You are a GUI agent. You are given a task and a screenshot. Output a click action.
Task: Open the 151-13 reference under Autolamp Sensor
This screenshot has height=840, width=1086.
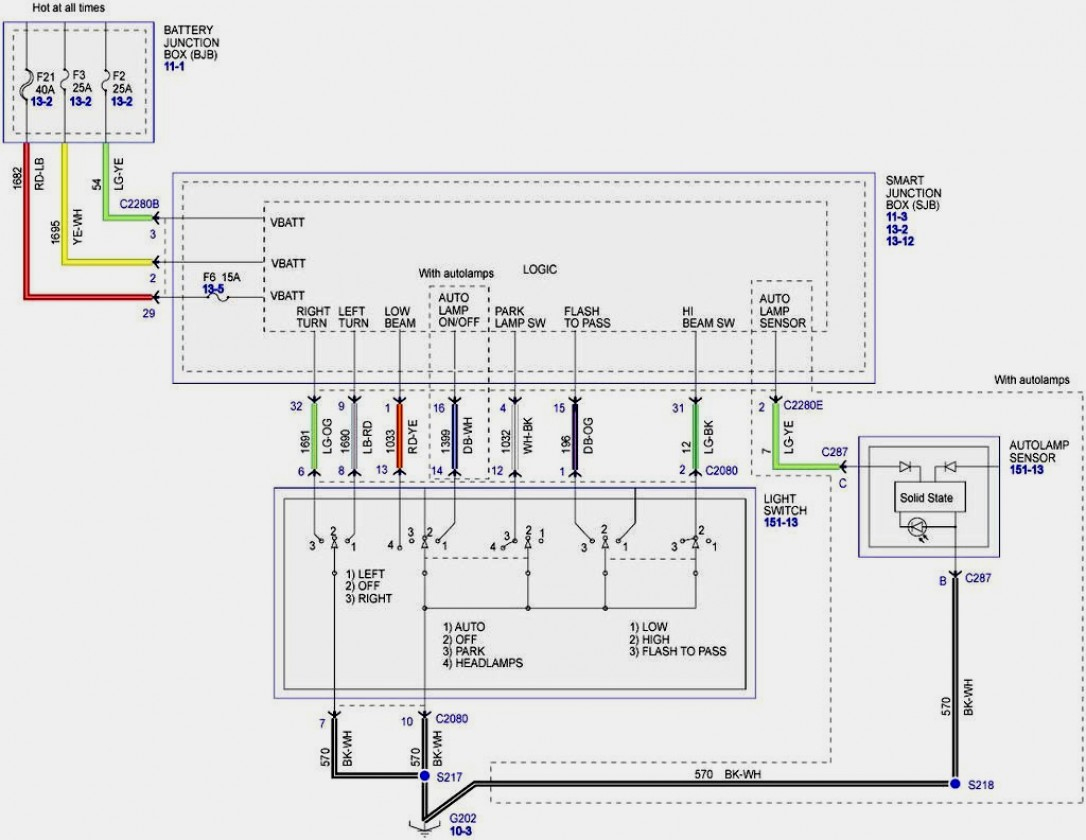click(x=1027, y=468)
